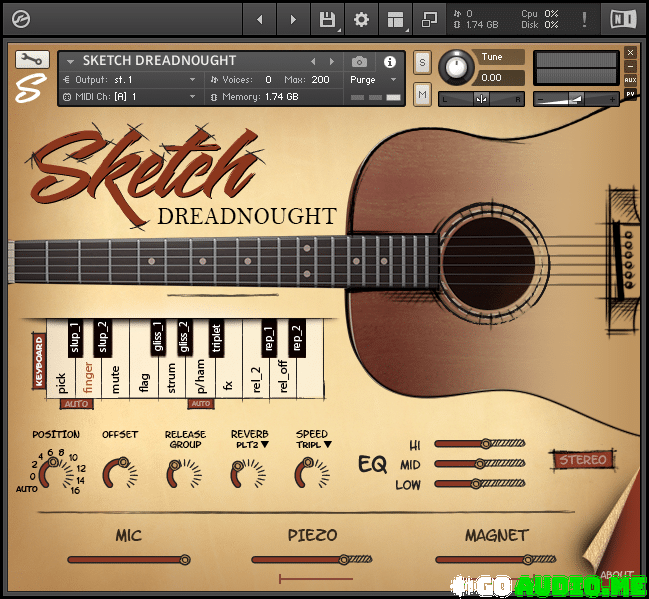Toggle the Mute M button

pyautogui.click(x=422, y=95)
